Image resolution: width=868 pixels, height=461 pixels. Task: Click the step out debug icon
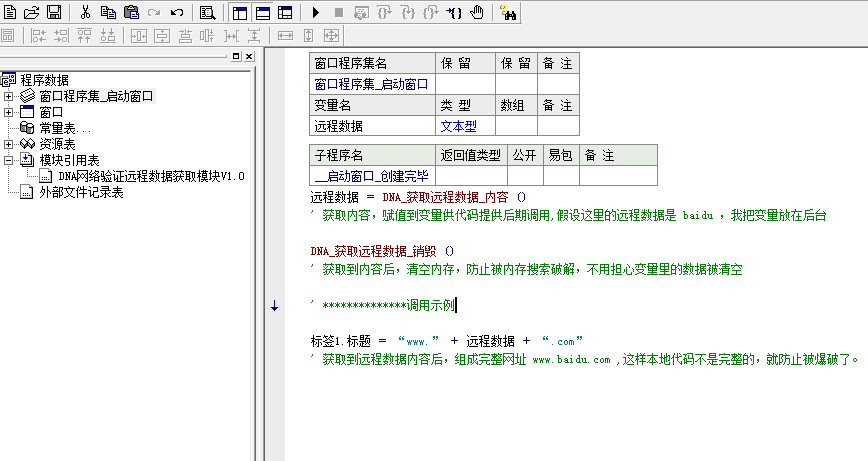click(x=430, y=12)
